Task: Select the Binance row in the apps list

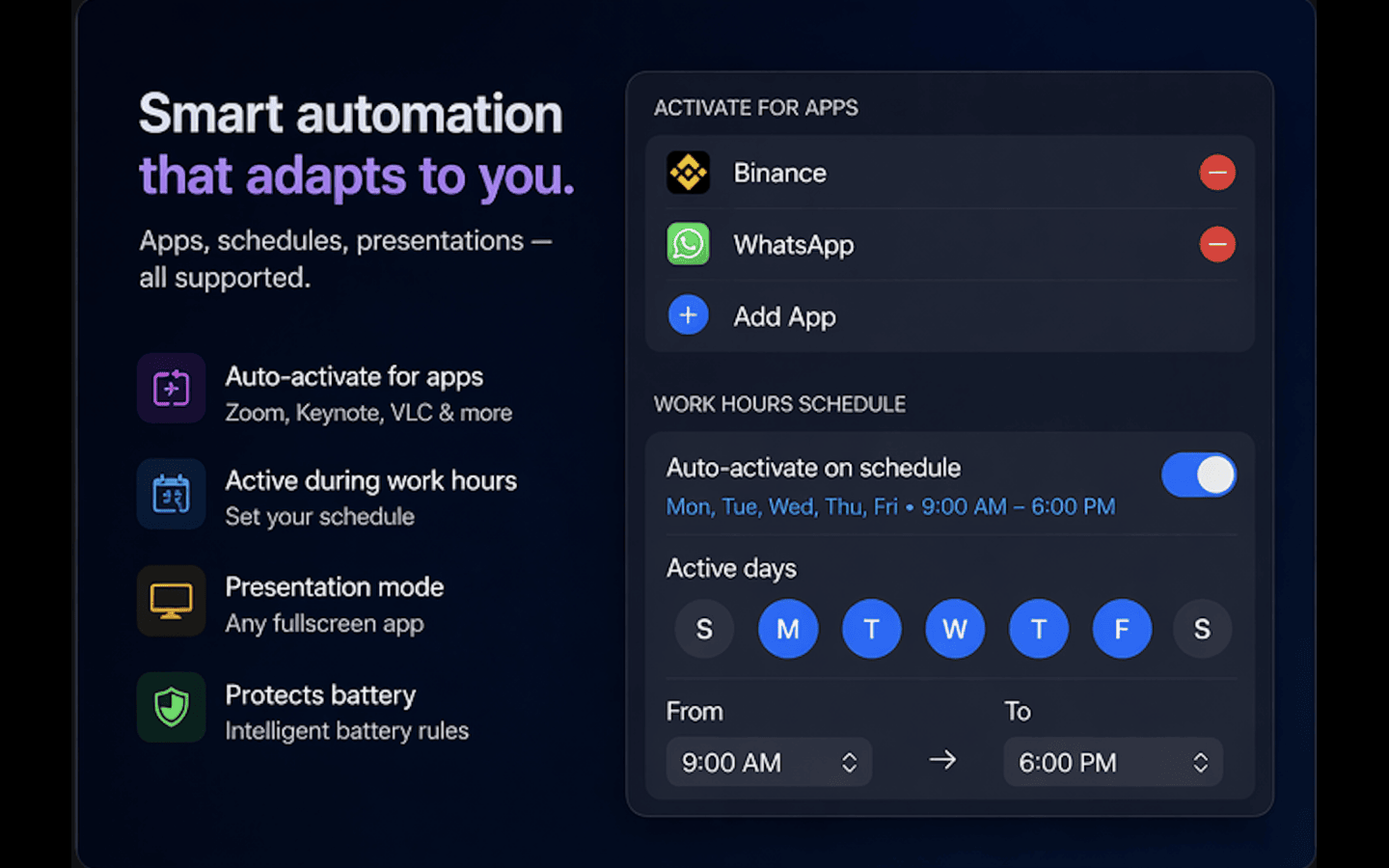Action: point(950,173)
